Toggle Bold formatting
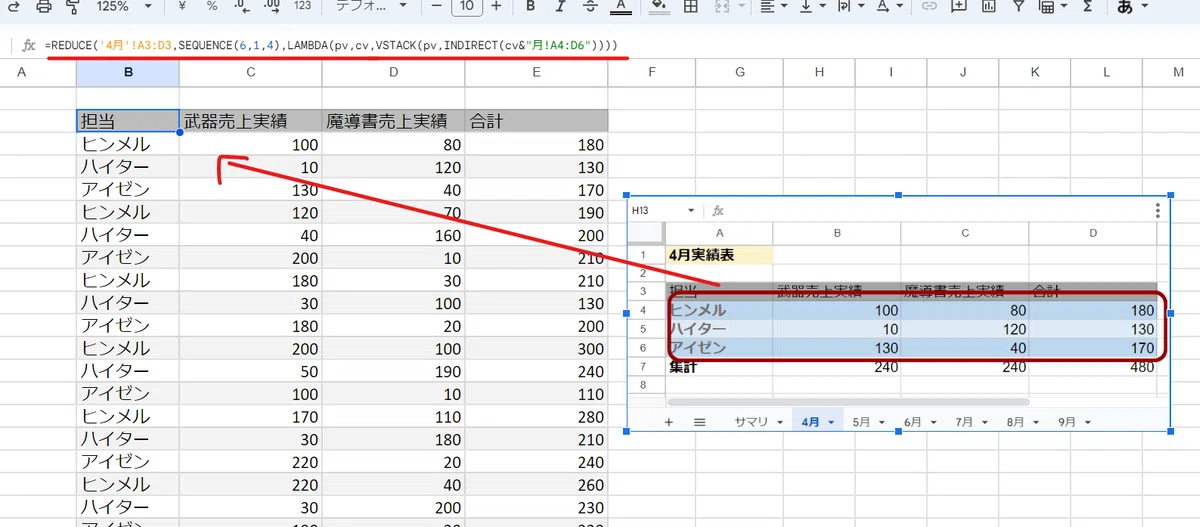 click(531, 6)
